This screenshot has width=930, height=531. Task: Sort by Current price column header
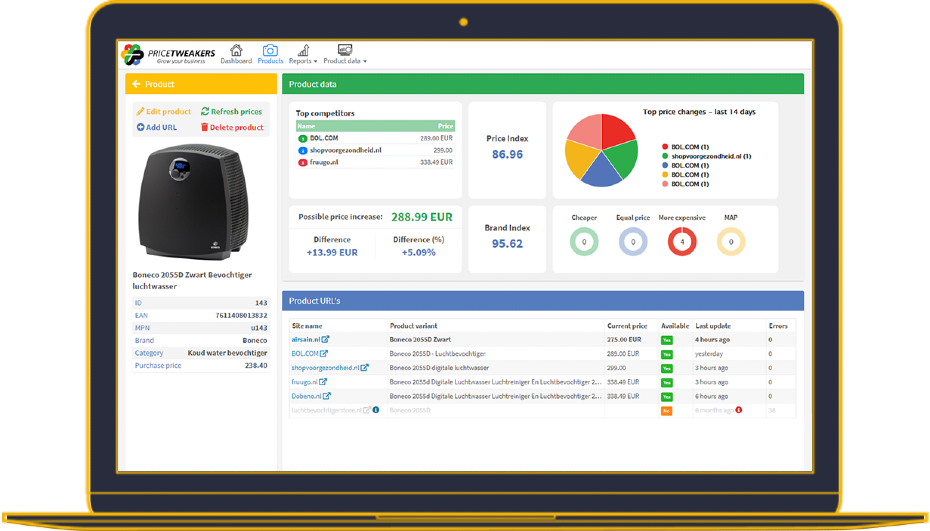pyautogui.click(x=627, y=326)
